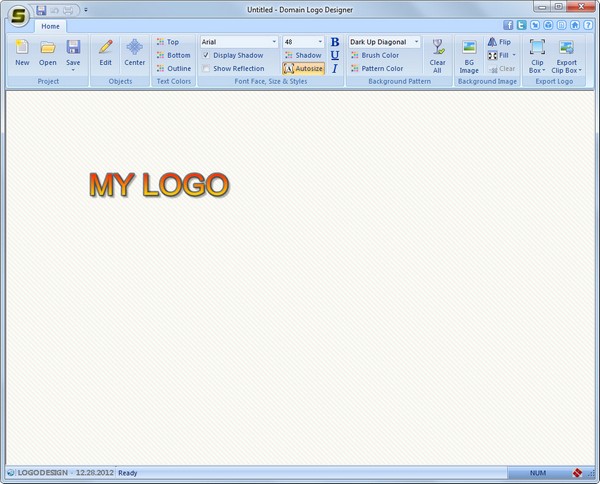Click the Fill background image button
This screenshot has height=484, width=600.
[498, 55]
